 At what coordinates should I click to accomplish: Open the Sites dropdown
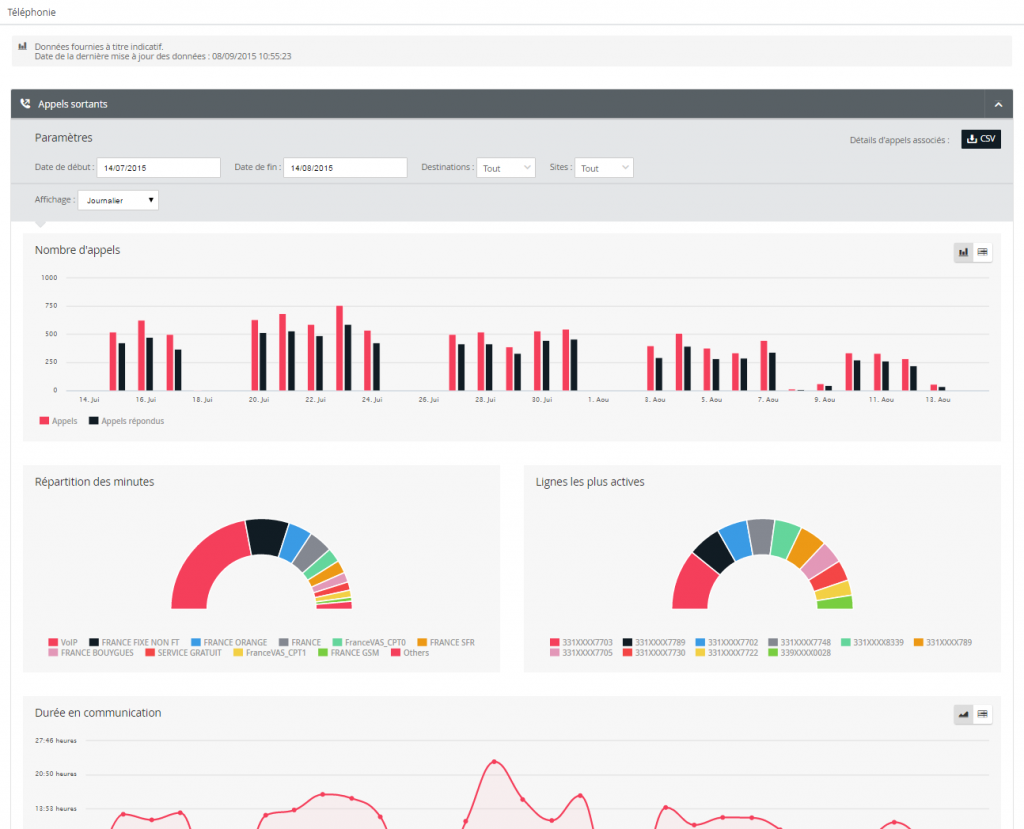tap(603, 168)
